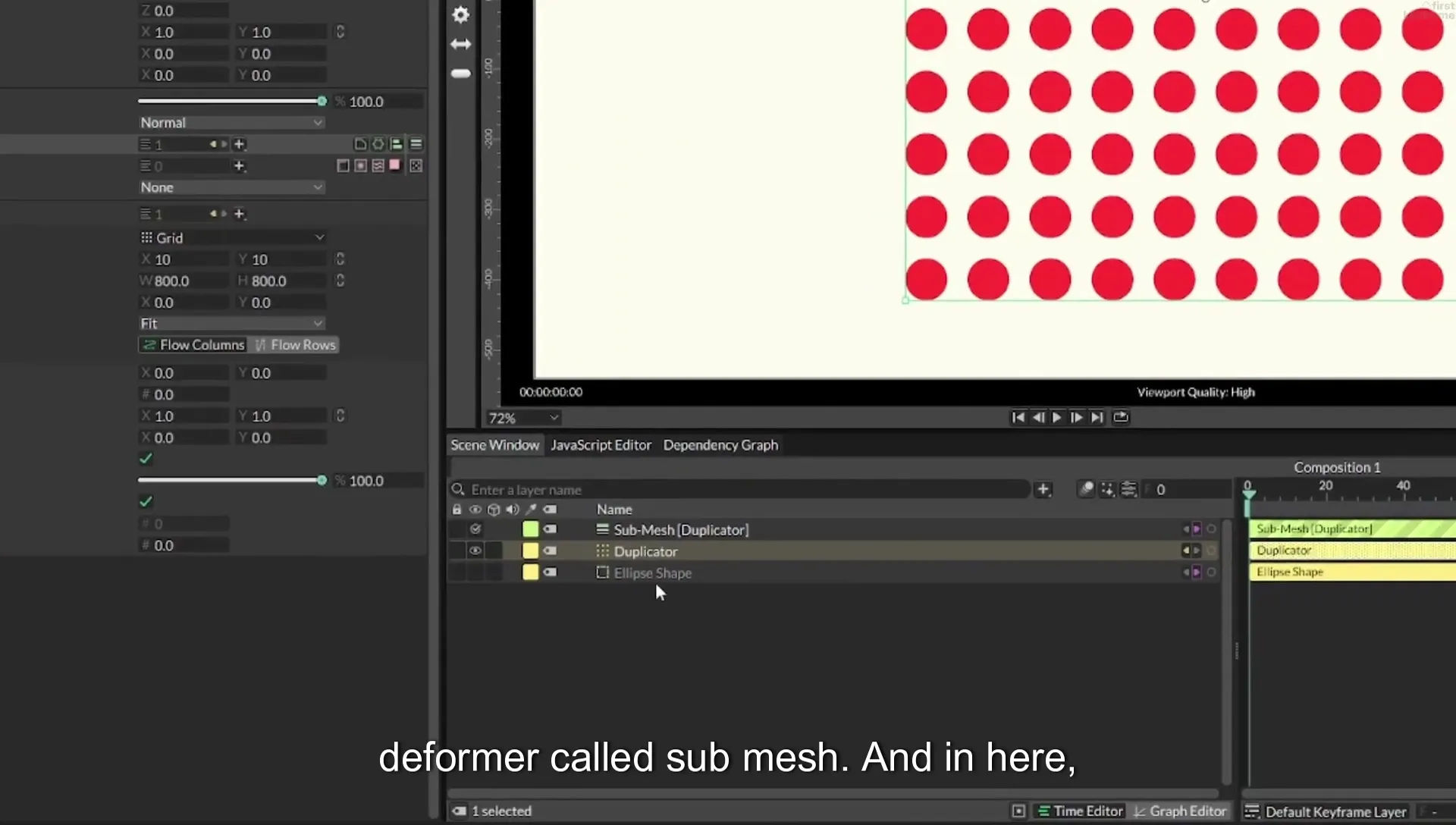
Task: Switch to Graph Editor
Action: (x=1179, y=811)
